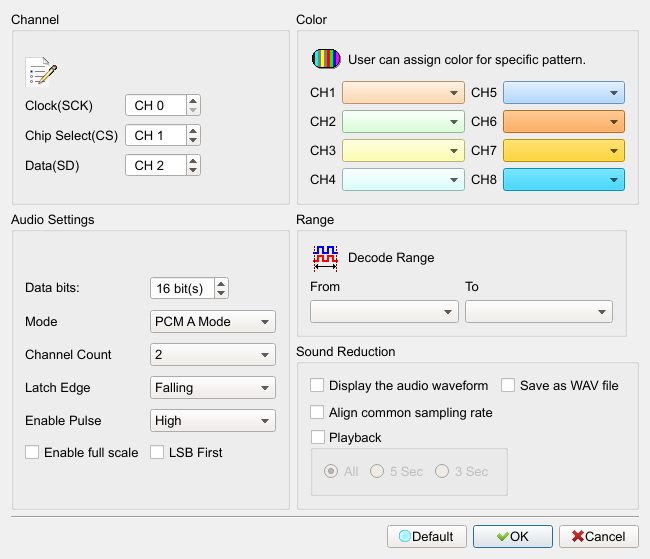
Task: Open the Channel Count dropdown
Action: (x=213, y=355)
